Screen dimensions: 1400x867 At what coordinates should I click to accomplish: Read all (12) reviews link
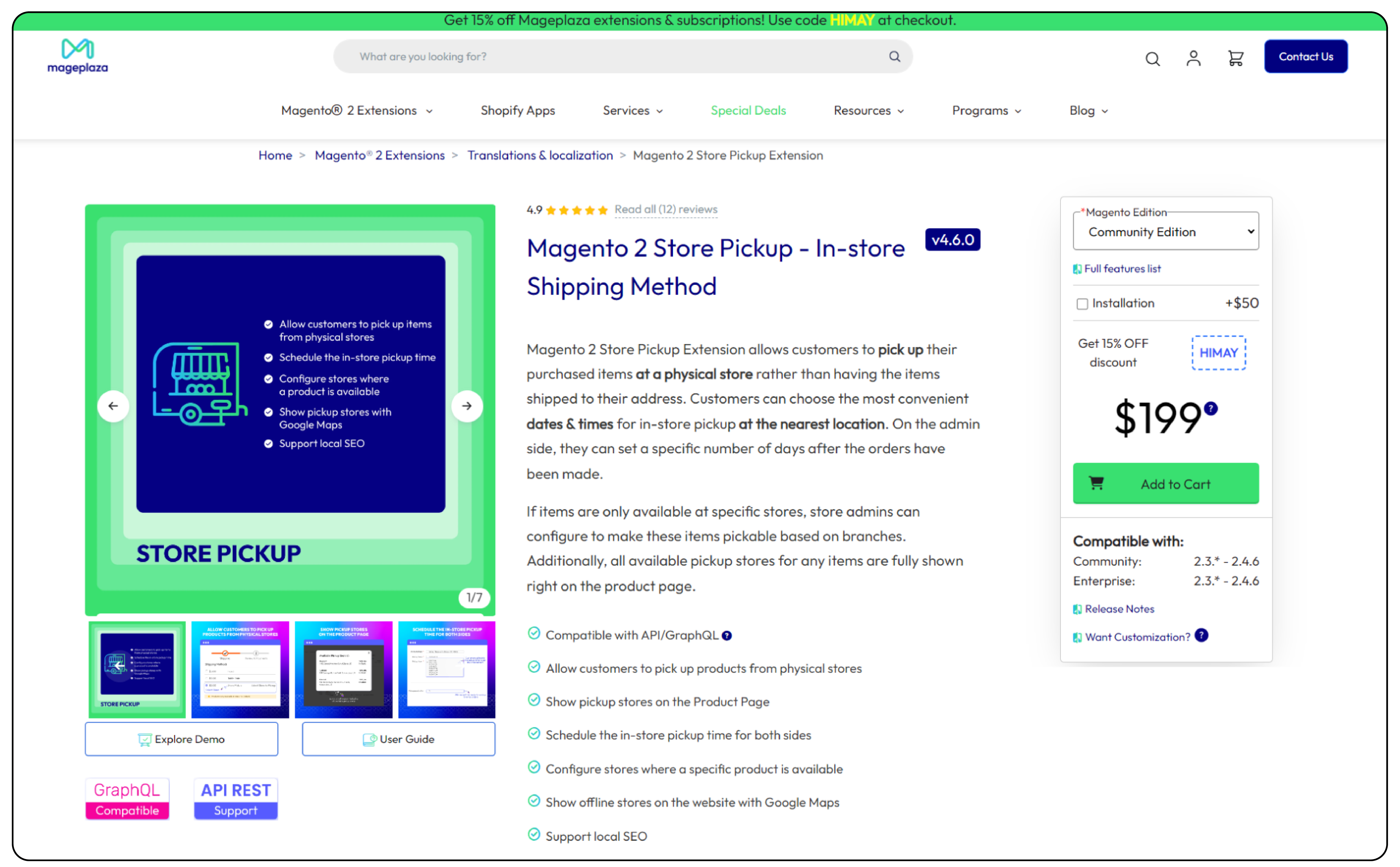pyautogui.click(x=666, y=210)
